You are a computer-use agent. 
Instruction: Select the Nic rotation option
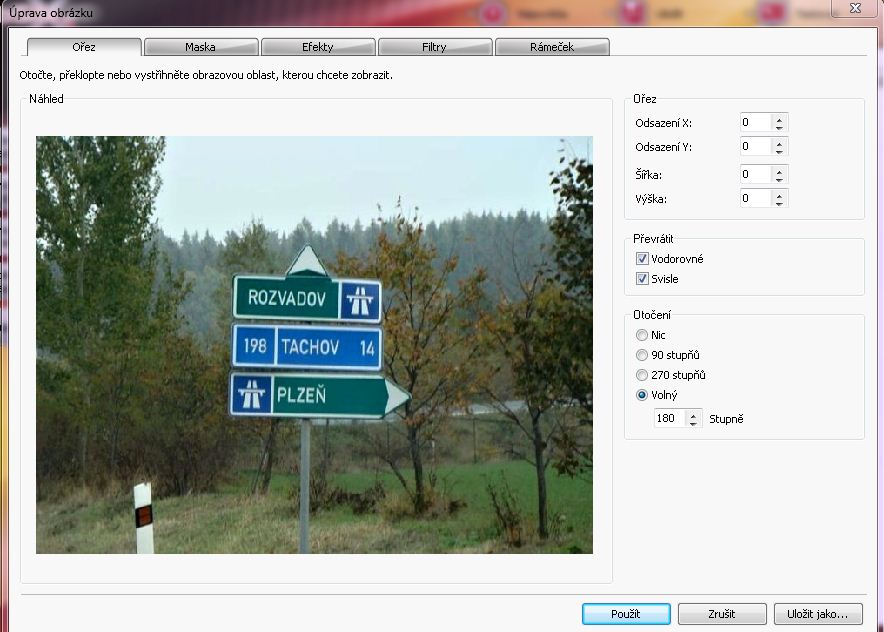[642, 335]
